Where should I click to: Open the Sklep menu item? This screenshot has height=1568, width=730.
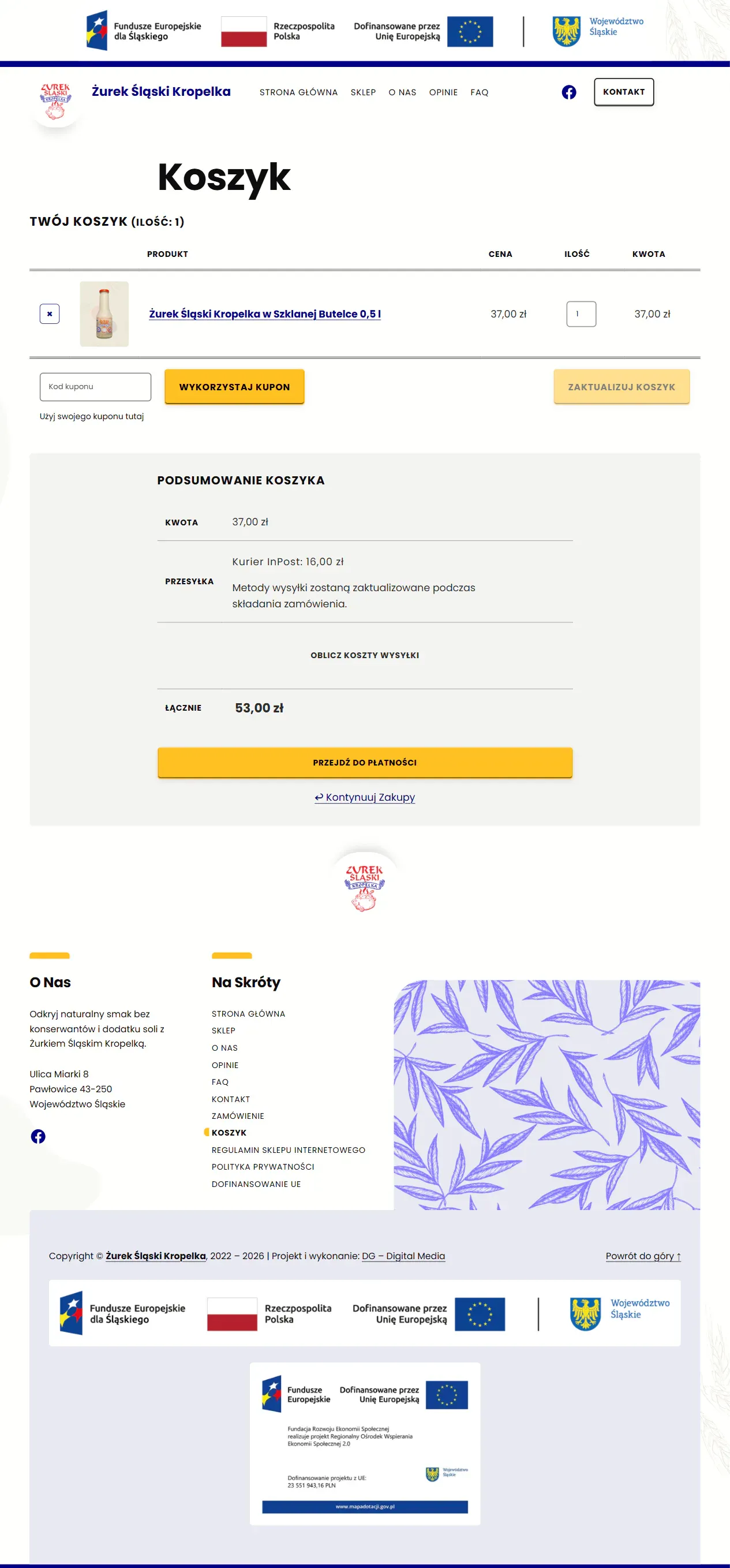(363, 92)
